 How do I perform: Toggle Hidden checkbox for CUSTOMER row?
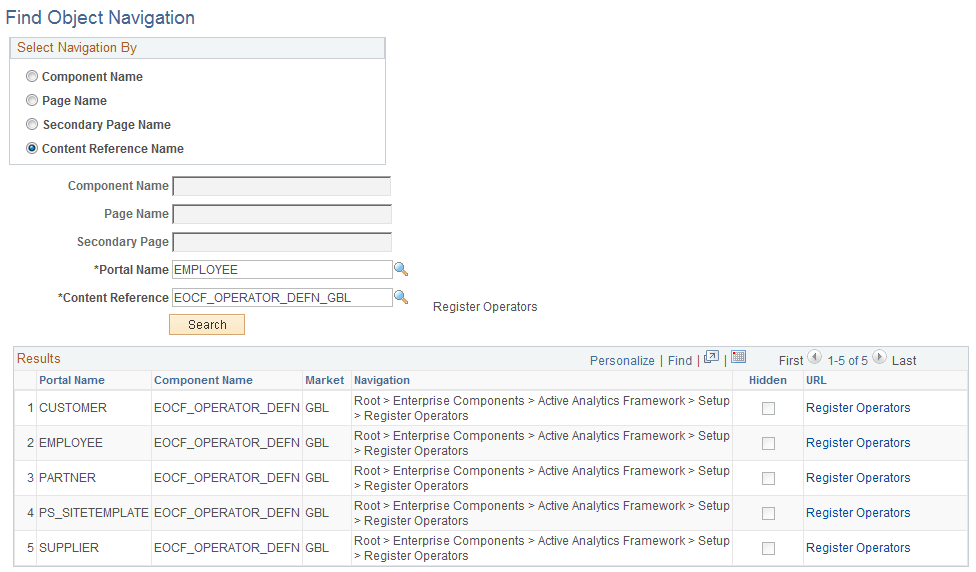point(769,408)
